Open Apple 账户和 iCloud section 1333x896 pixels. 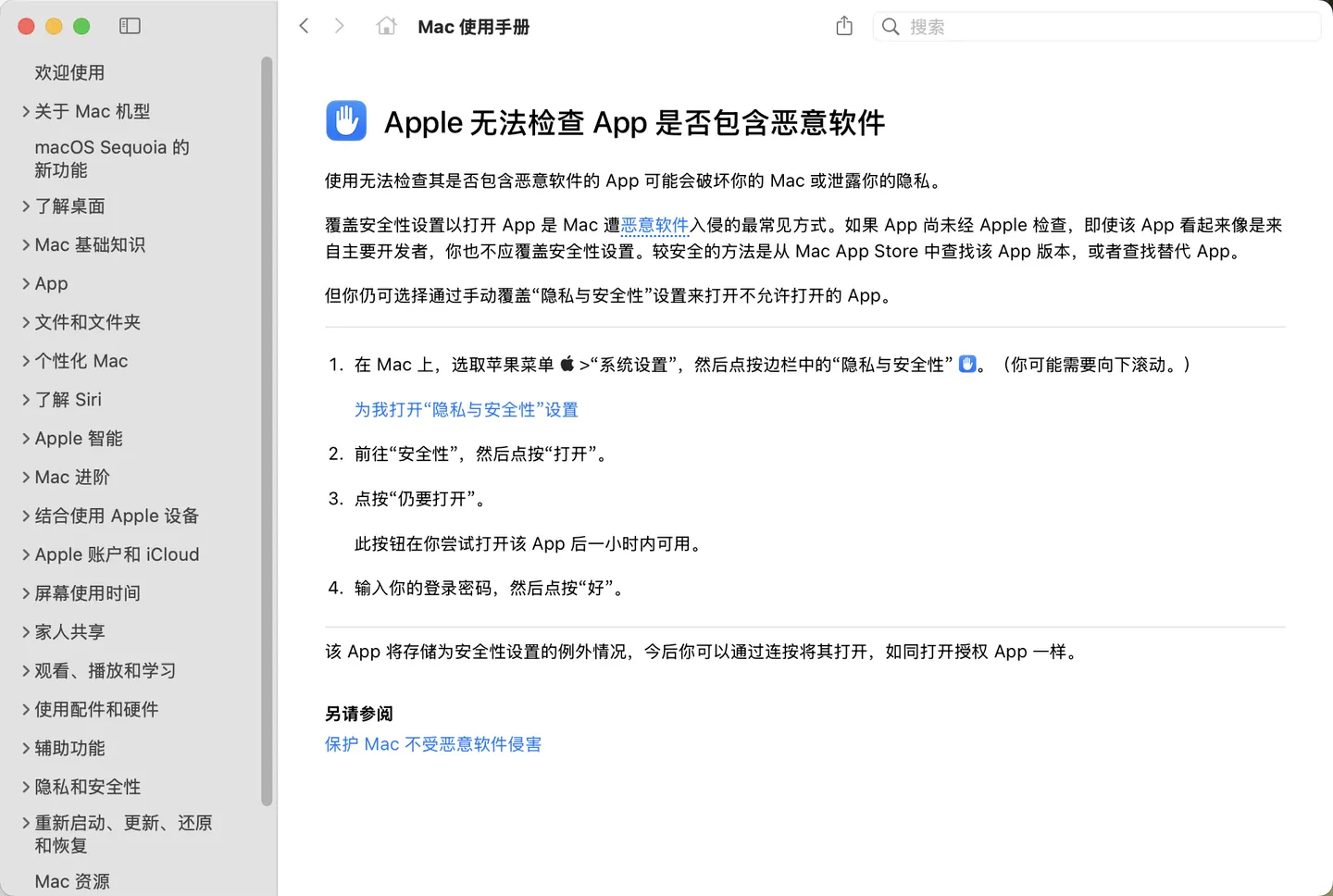(117, 554)
